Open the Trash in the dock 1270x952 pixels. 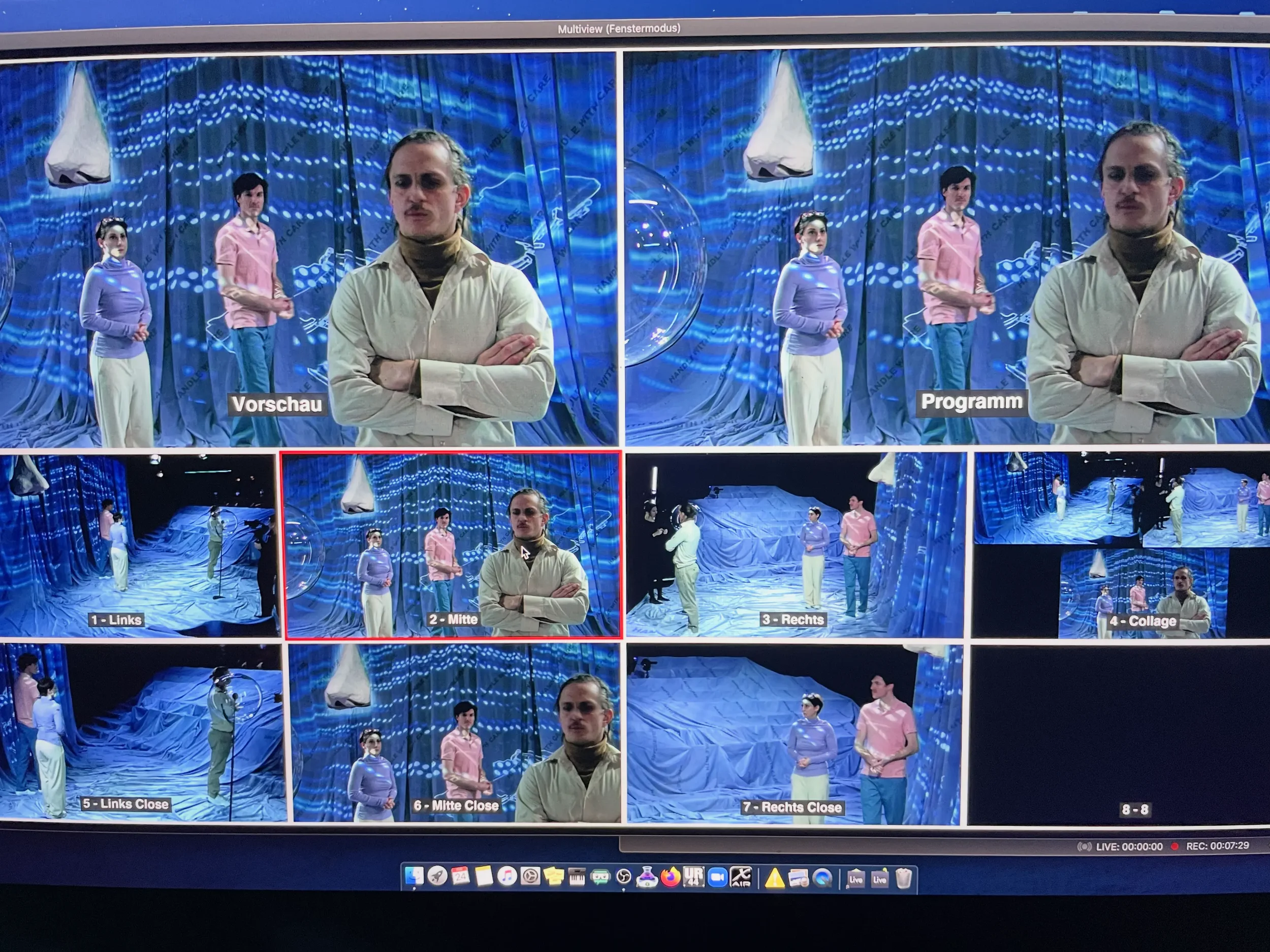point(904,878)
